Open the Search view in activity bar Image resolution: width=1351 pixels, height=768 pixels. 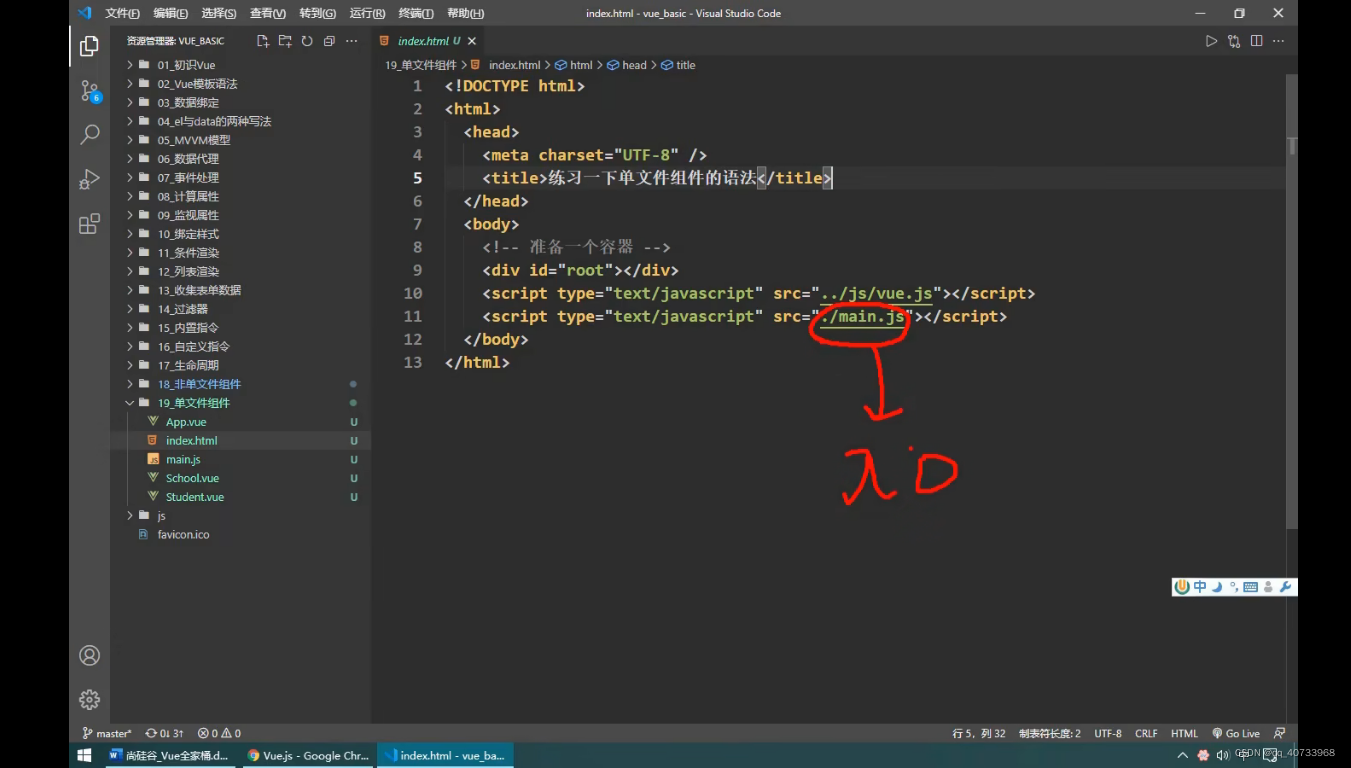(89, 134)
